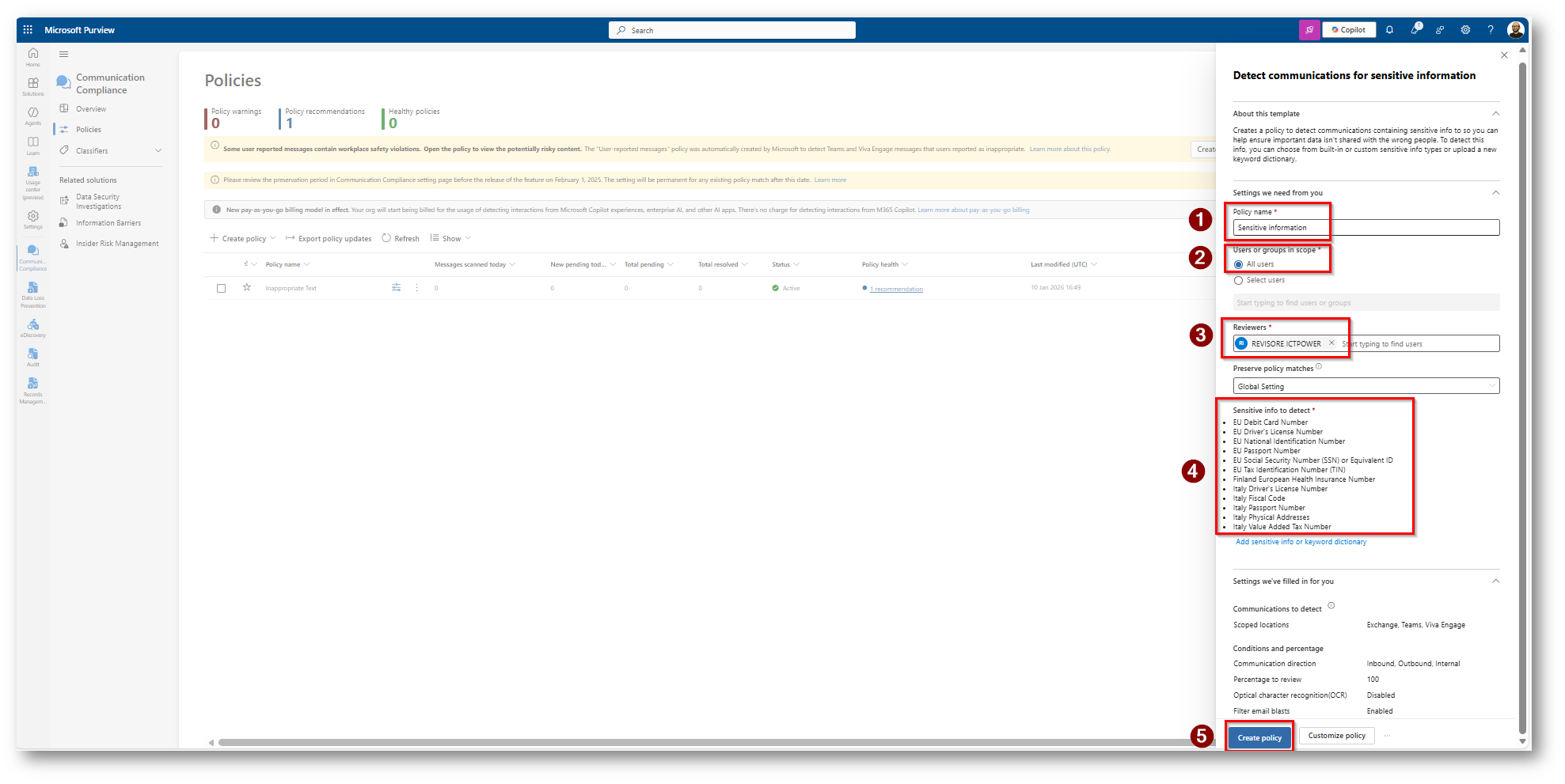Open Insider Risk Management
1565x784 pixels.
117,244
